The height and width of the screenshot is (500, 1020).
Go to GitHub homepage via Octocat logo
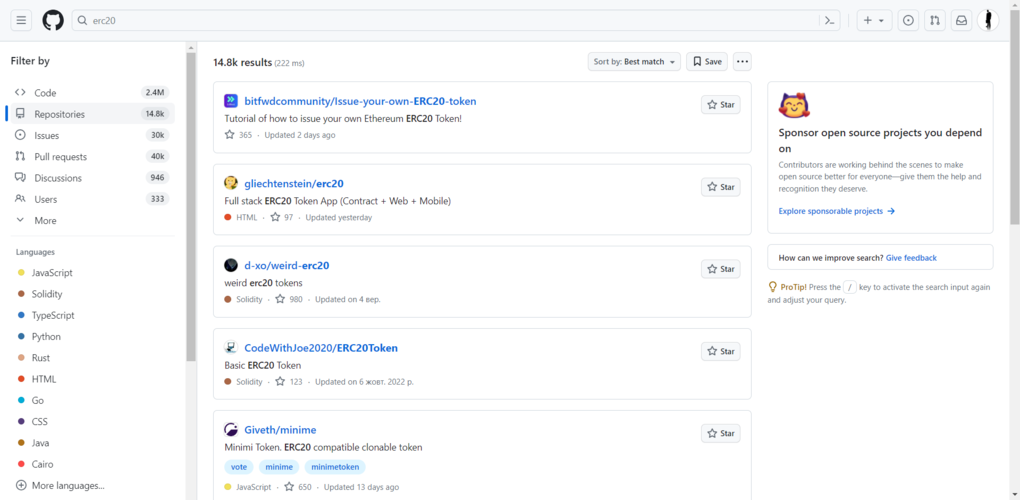[53, 20]
